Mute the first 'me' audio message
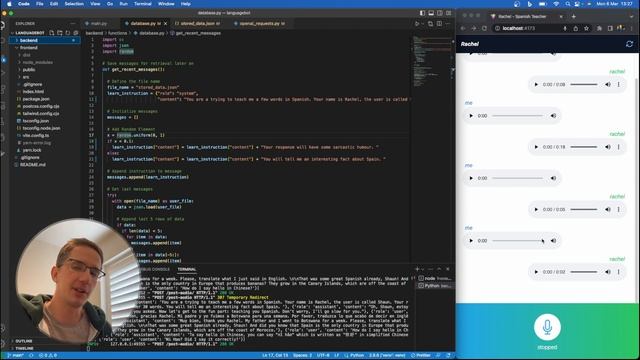This screenshot has width=640, height=360. point(553,116)
